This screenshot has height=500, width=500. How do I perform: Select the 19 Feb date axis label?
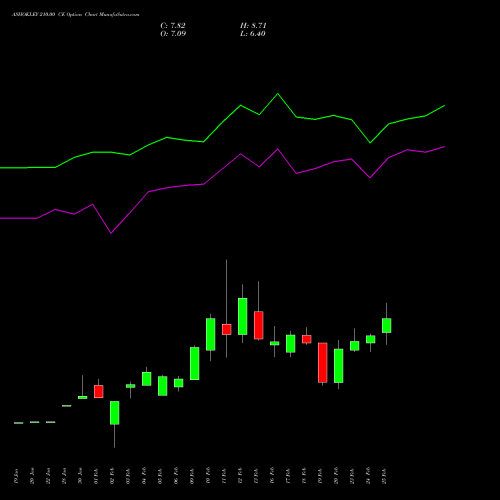320,476
